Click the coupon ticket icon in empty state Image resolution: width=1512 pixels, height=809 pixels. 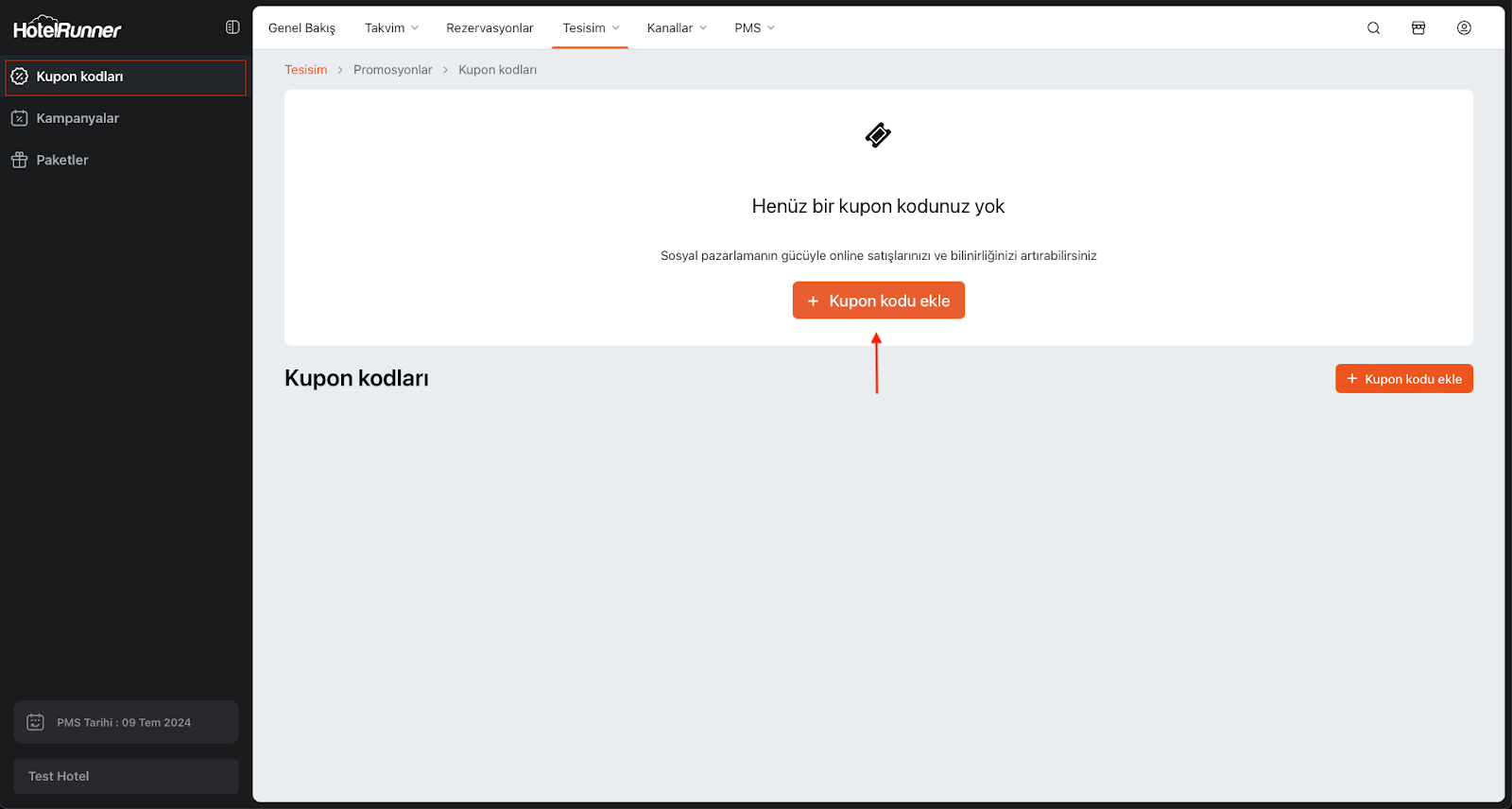[878, 135]
